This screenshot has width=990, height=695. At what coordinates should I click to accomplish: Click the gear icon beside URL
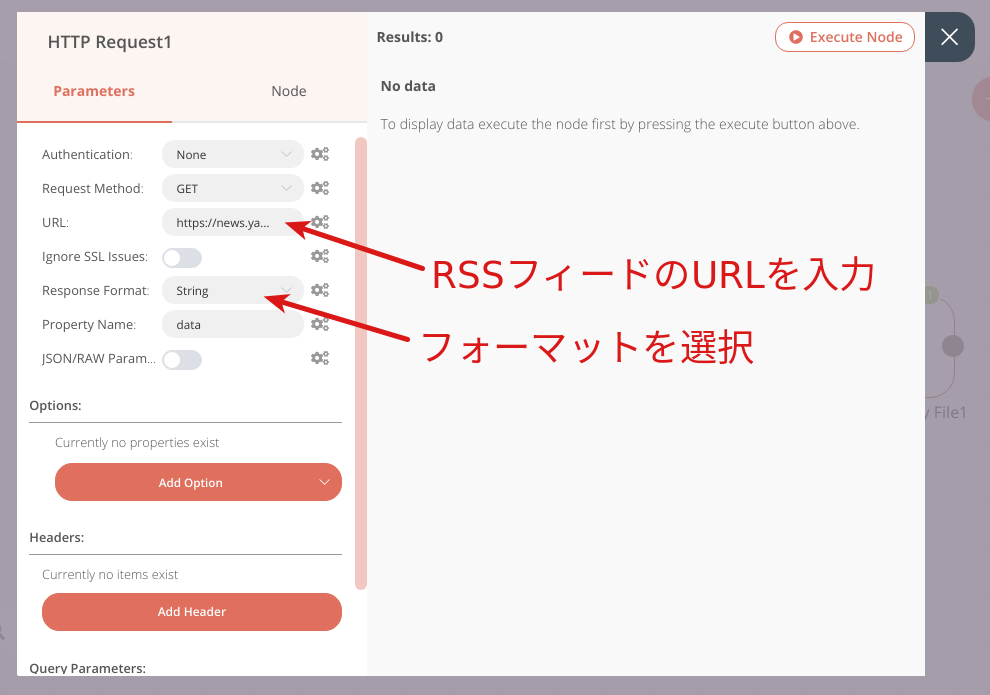(319, 222)
